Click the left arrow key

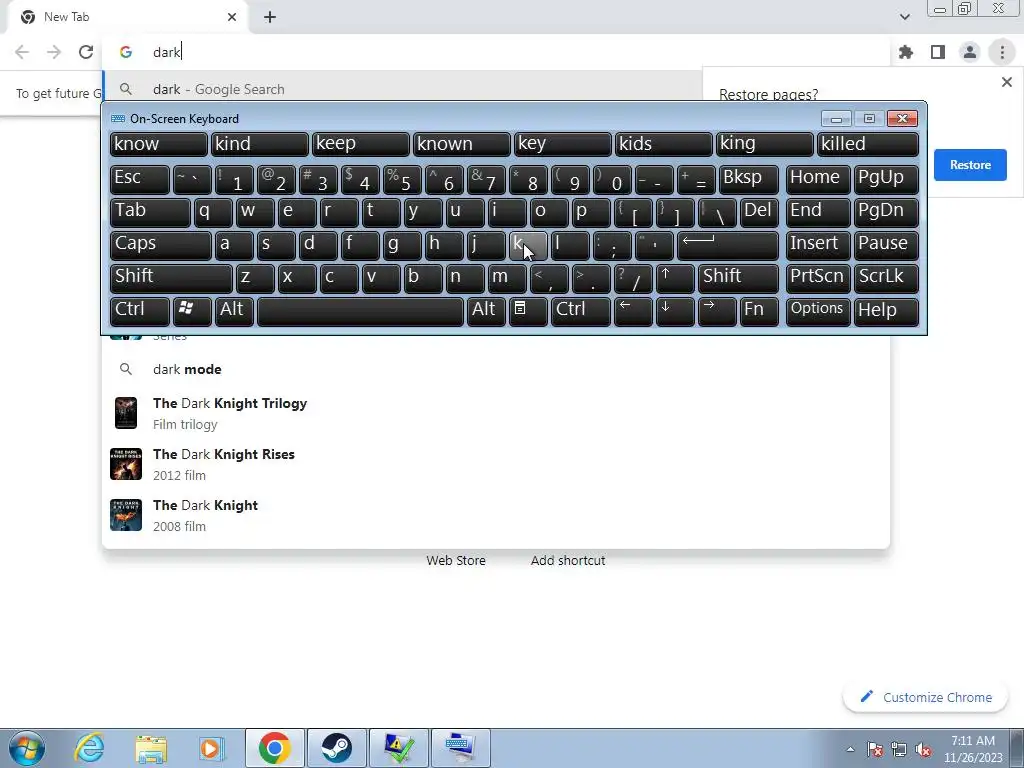point(633,312)
